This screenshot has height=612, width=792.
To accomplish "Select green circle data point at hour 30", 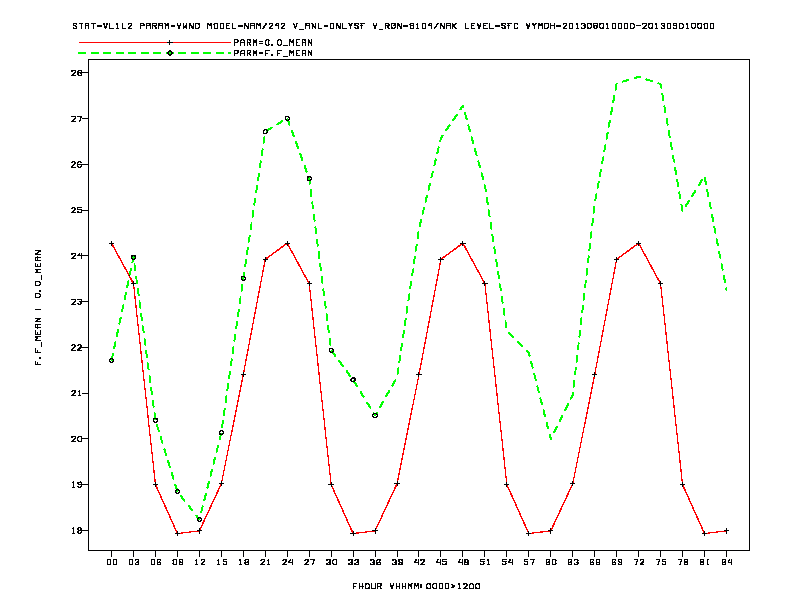I will 331,350.
